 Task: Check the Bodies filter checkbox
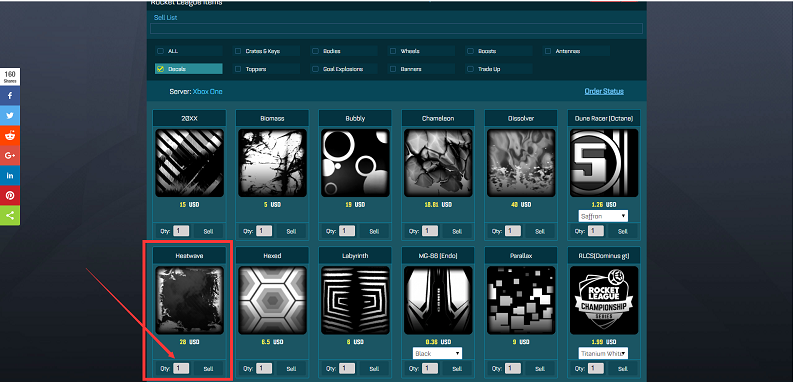point(315,51)
